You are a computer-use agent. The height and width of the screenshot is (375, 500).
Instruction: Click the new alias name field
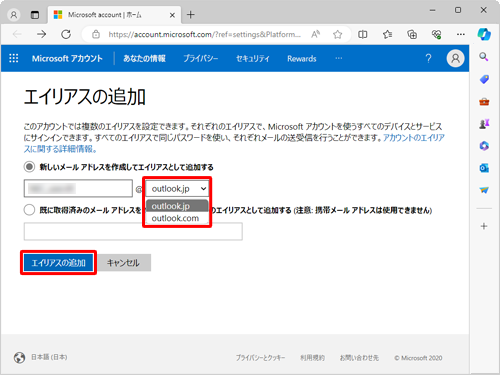pos(78,189)
